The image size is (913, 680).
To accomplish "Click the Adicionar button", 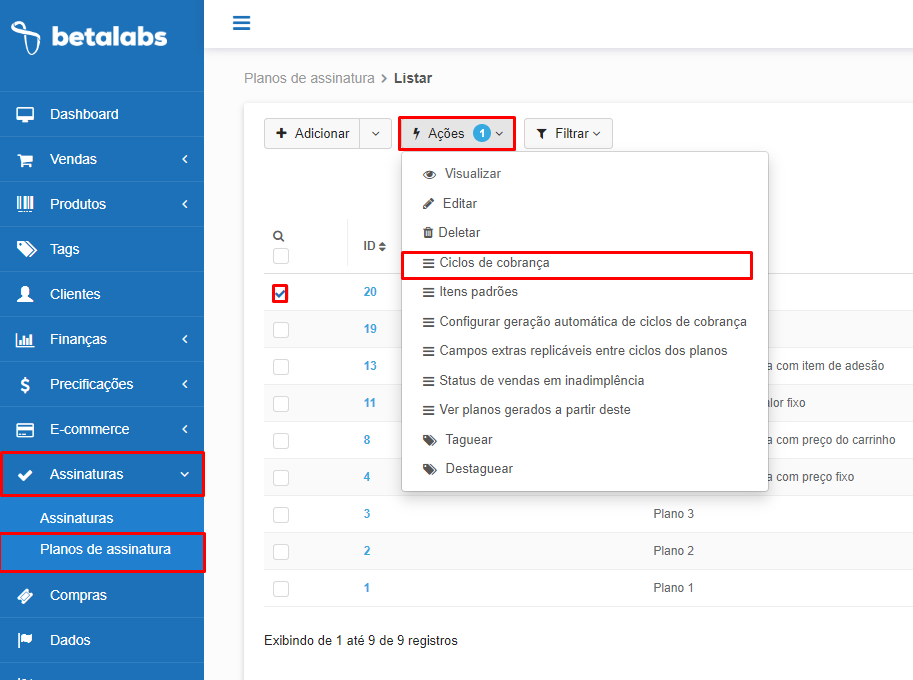I will coord(312,133).
